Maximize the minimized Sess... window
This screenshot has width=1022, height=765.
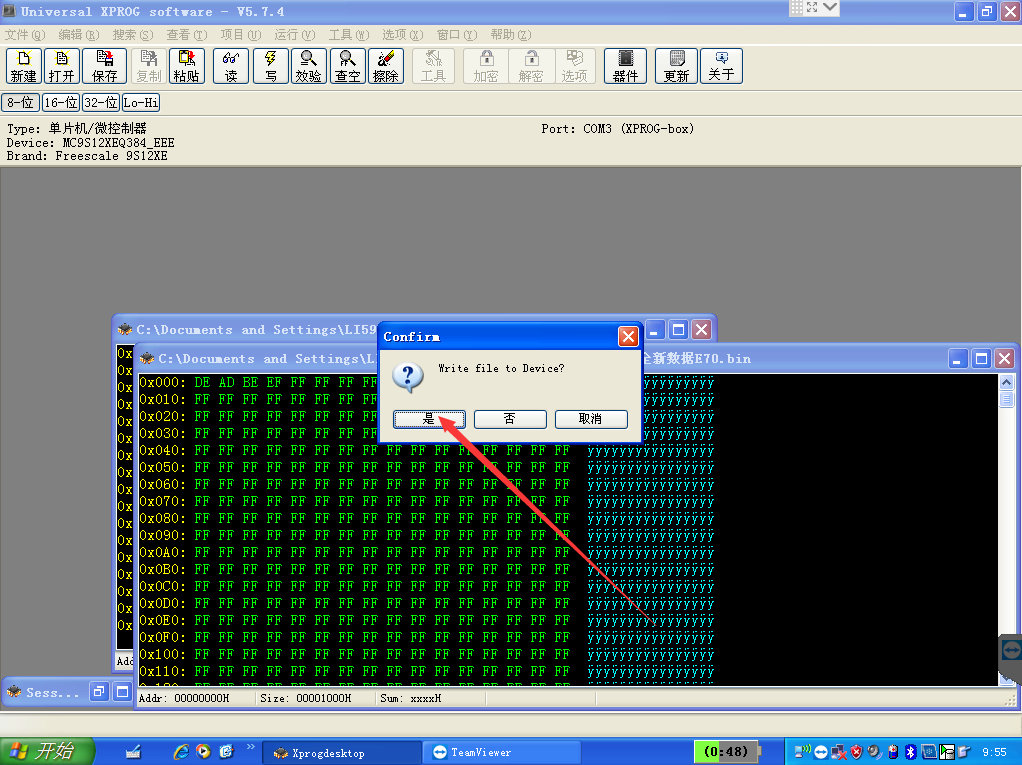point(122,691)
